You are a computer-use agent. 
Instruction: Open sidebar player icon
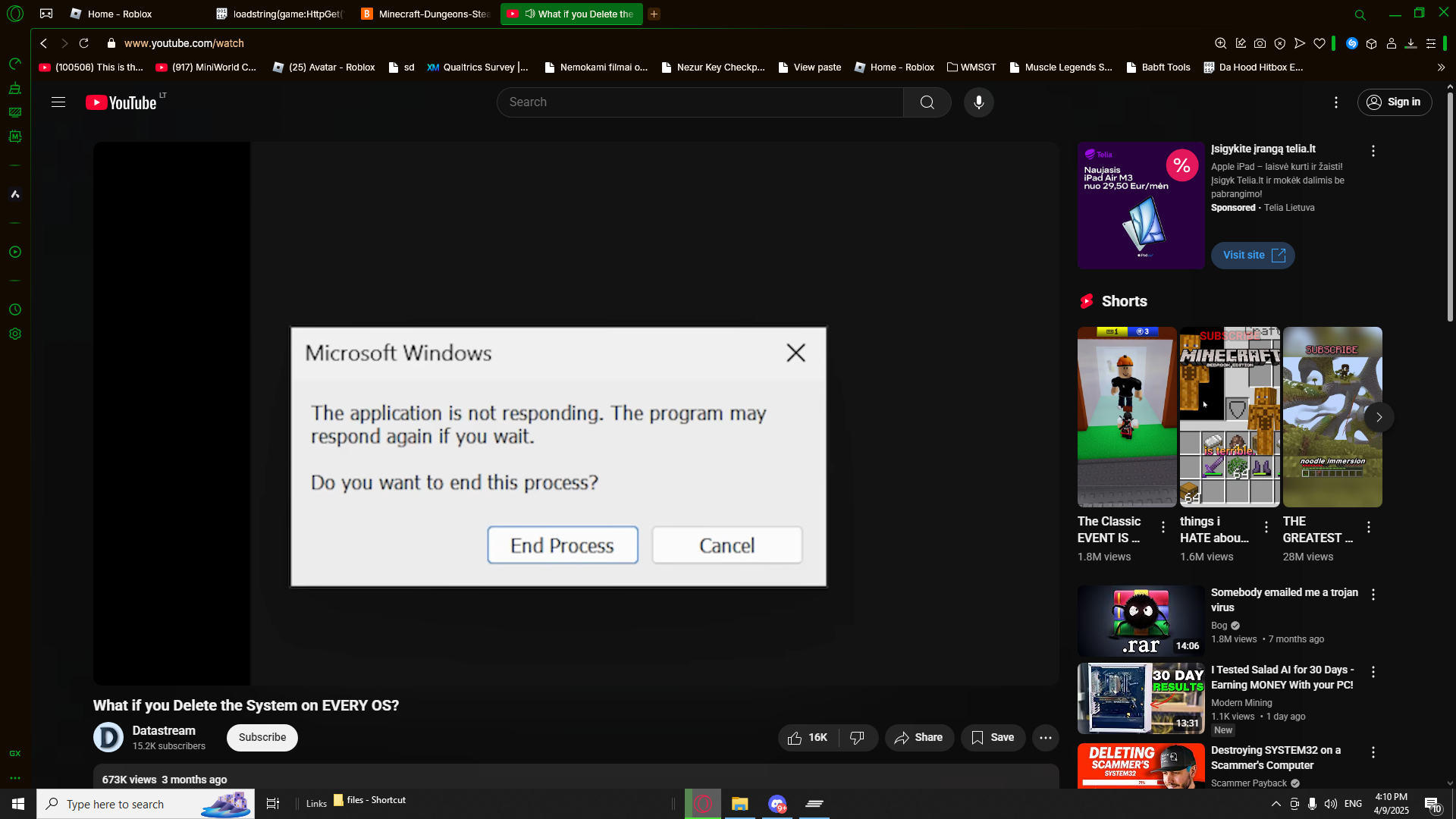[15, 252]
